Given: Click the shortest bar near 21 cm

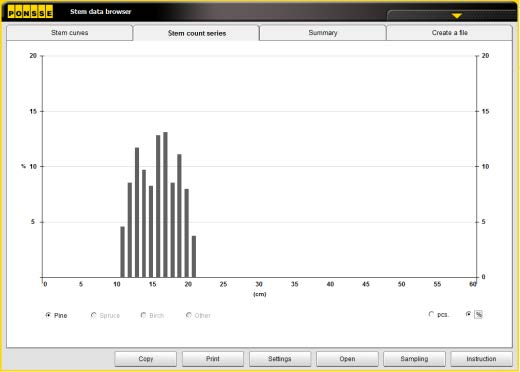Looking at the screenshot, I should 194,257.
